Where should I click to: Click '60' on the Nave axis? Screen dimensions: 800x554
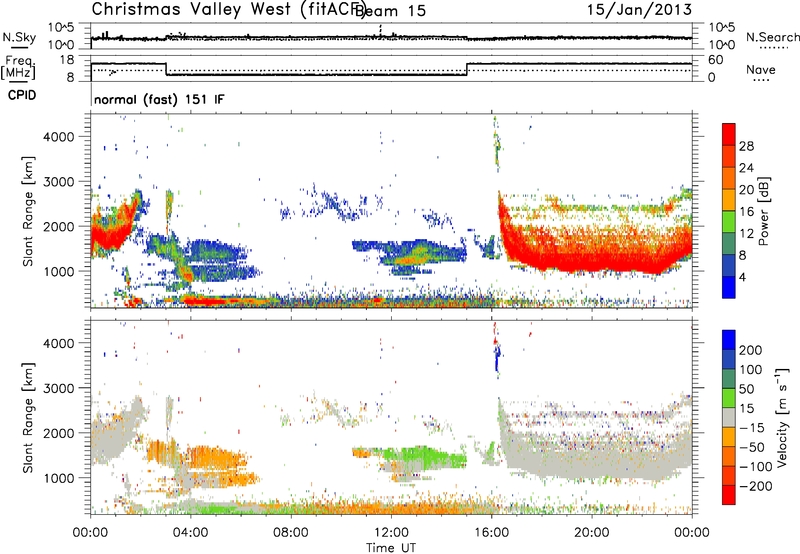click(x=715, y=60)
